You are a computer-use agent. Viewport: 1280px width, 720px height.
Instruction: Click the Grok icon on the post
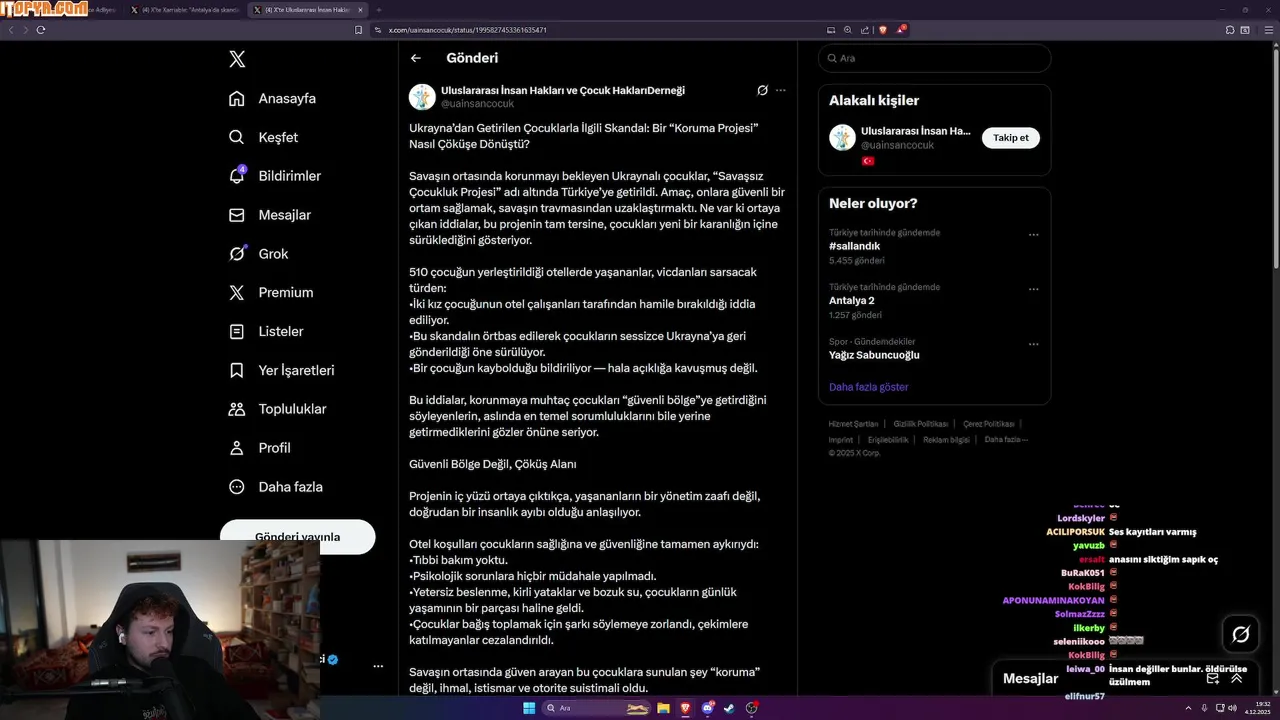click(762, 90)
